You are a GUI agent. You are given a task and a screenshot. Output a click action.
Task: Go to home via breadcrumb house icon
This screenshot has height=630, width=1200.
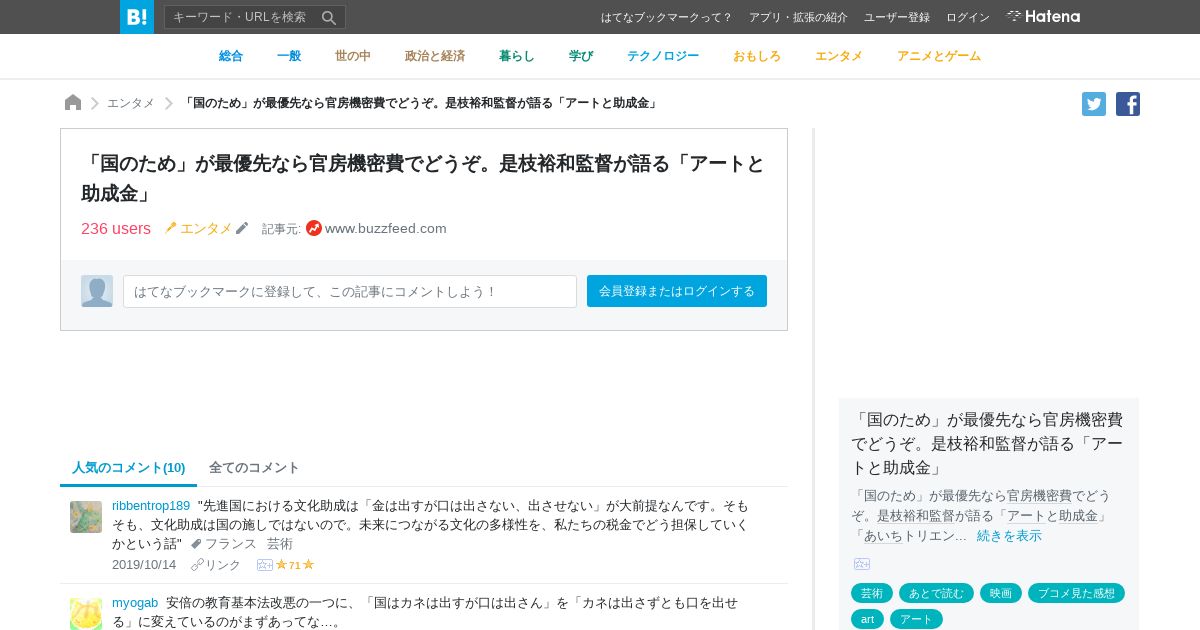[x=73, y=103]
